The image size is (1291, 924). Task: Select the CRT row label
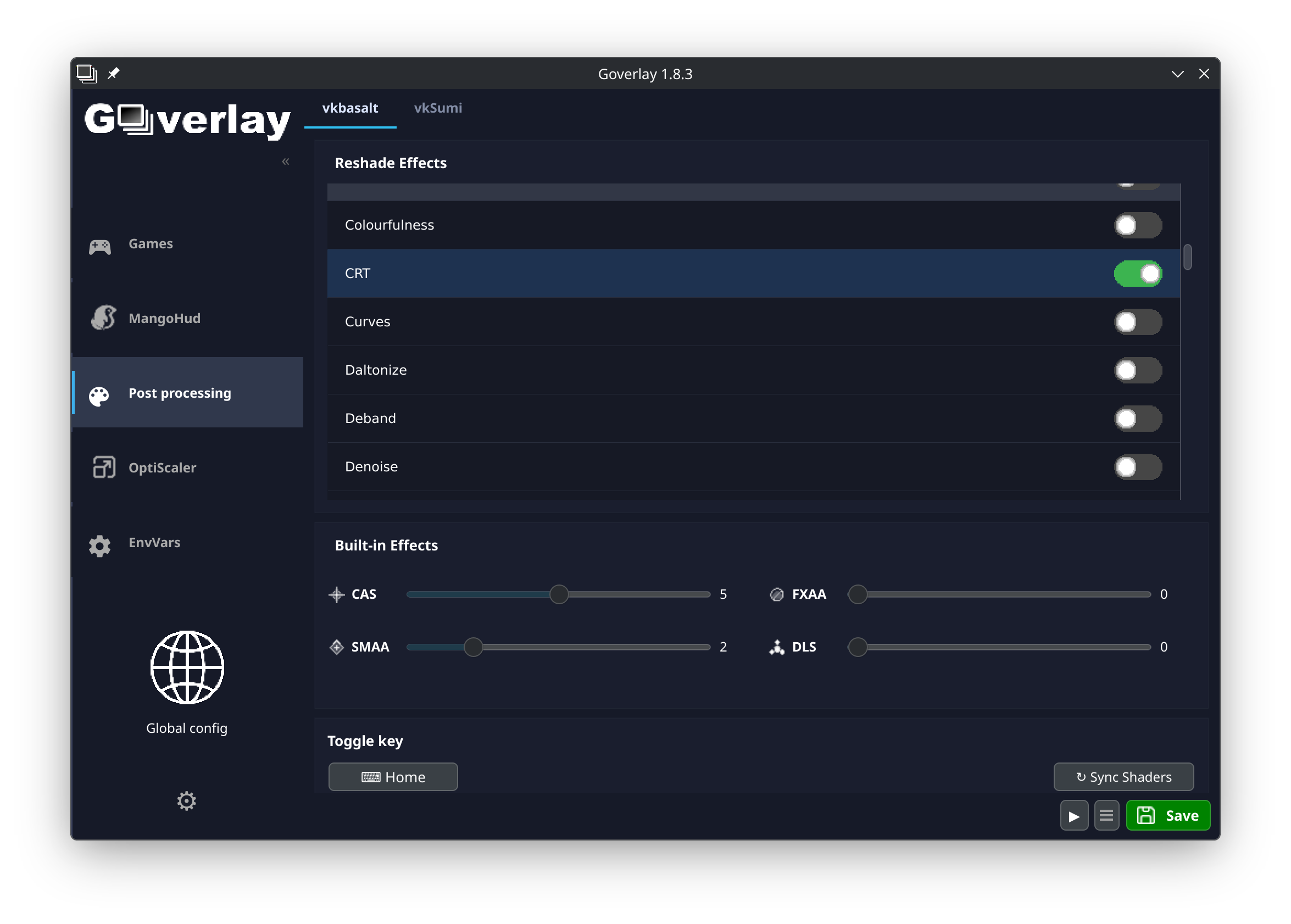tap(357, 274)
